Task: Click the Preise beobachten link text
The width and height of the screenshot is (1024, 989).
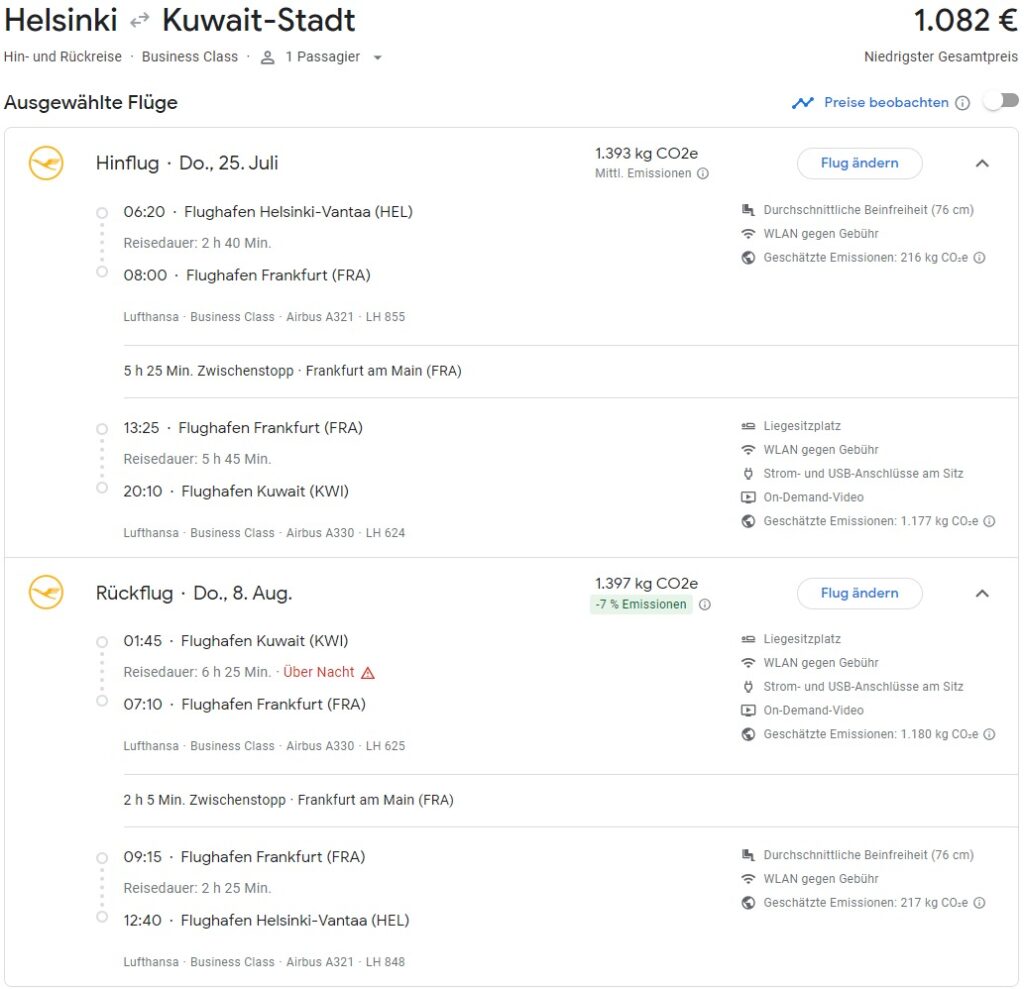Action: click(886, 103)
